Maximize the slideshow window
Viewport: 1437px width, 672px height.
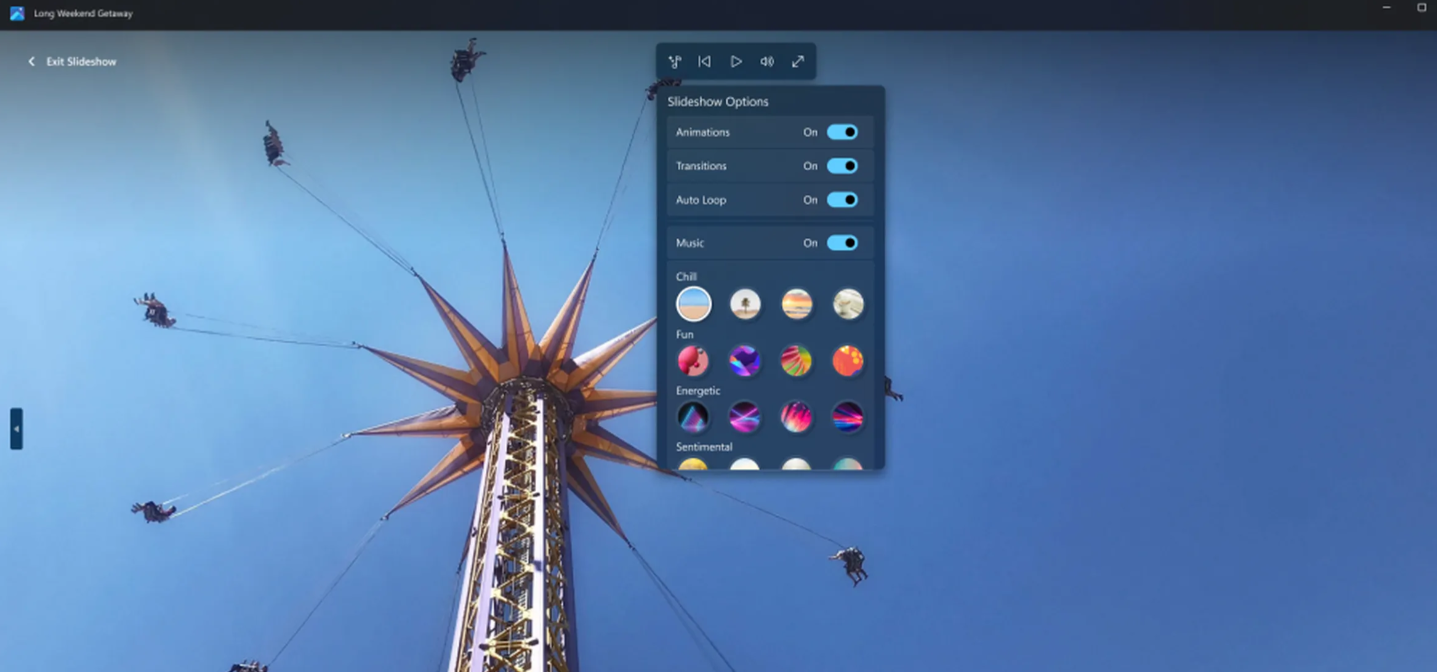[1421, 8]
